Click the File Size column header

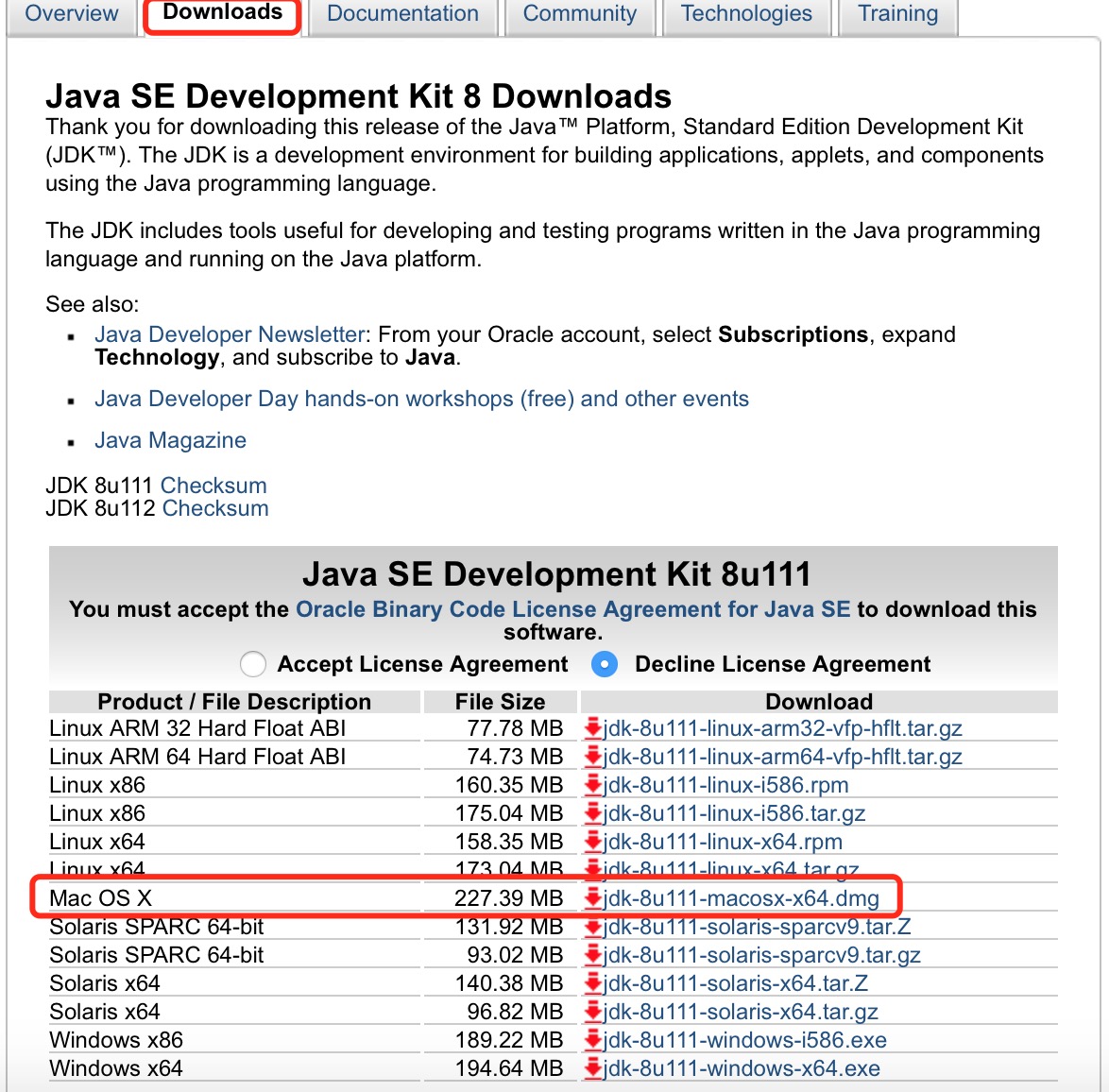point(500,701)
